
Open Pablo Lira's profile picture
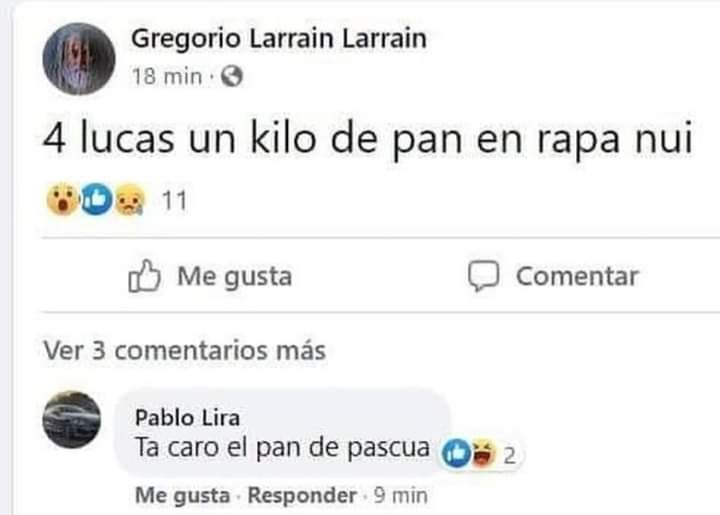tap(72, 419)
